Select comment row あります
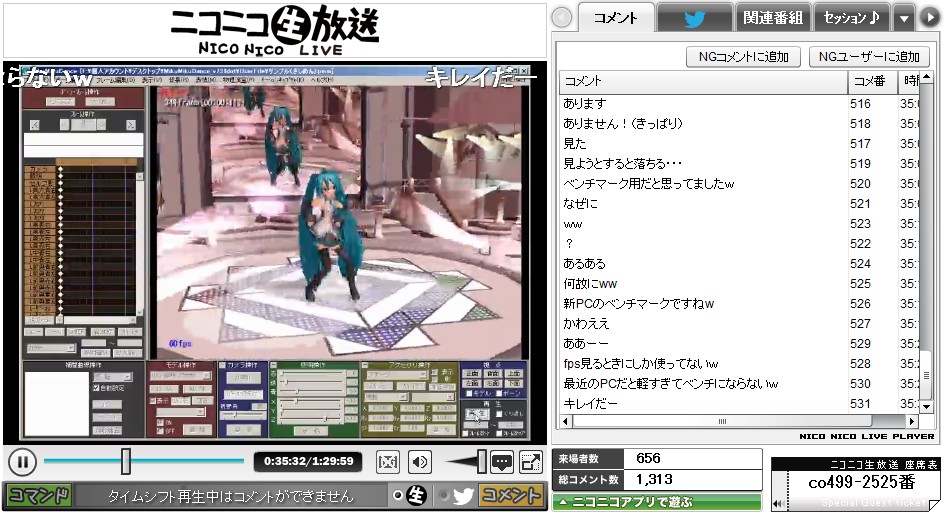The width and height of the screenshot is (944, 515). pos(739,104)
